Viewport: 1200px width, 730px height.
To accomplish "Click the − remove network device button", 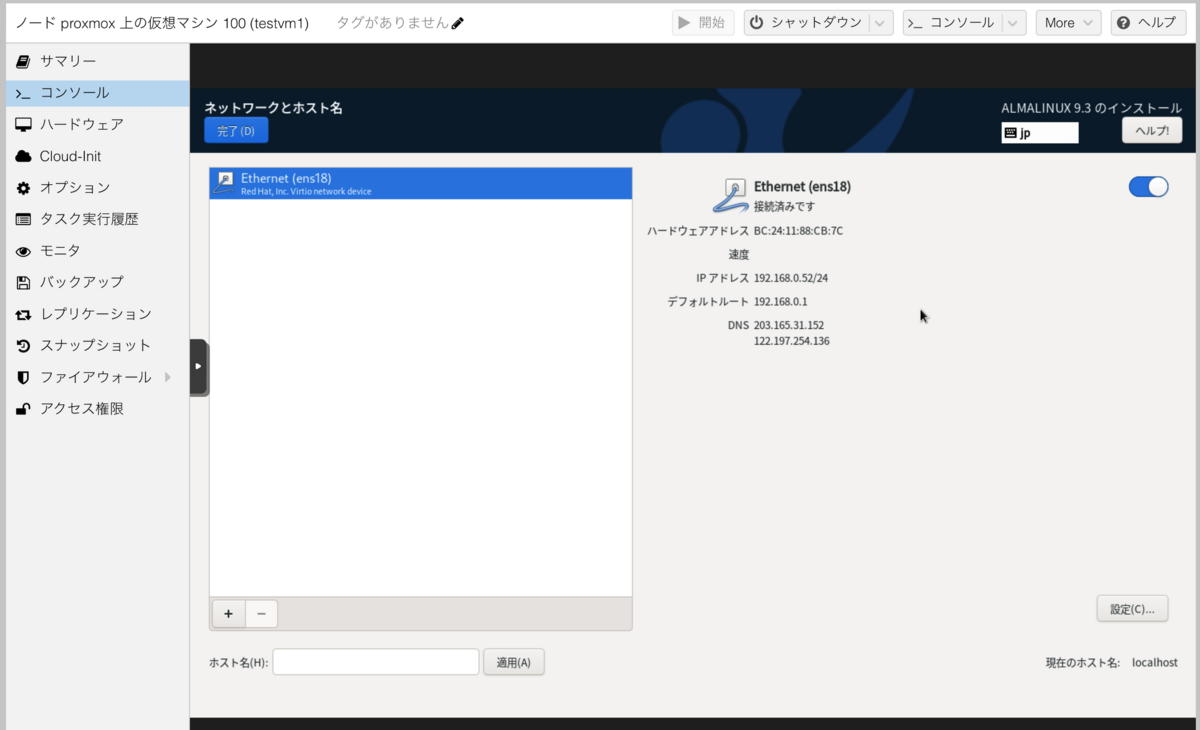I will (x=262, y=614).
